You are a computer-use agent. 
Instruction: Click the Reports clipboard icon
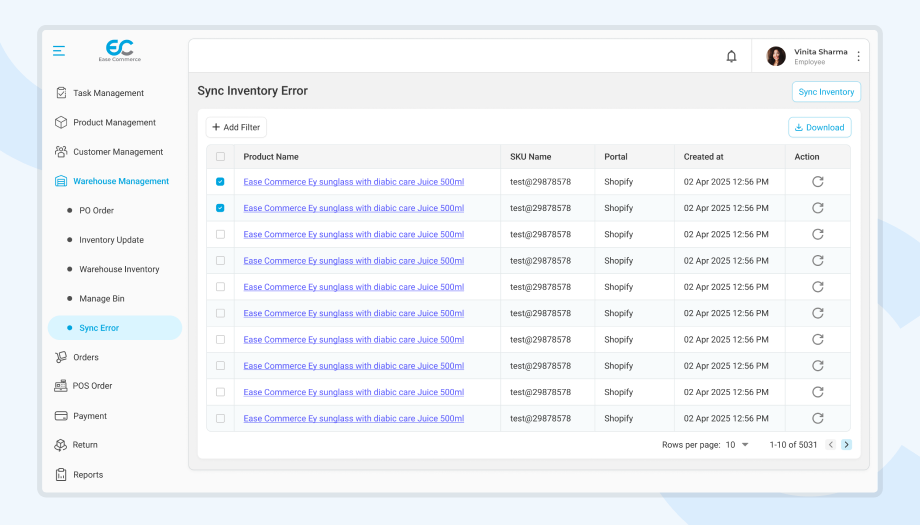click(x=61, y=475)
